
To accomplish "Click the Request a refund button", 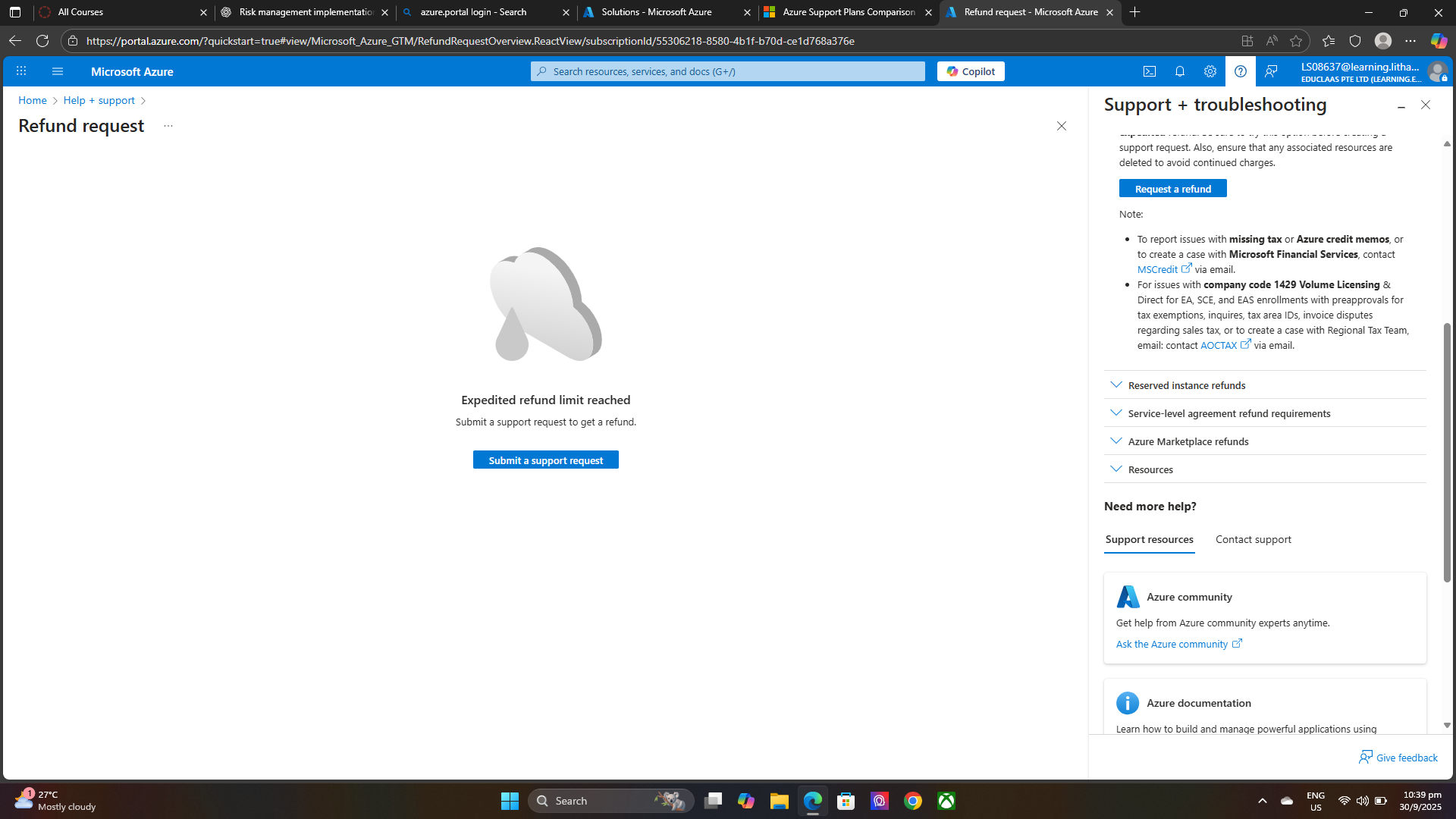I will point(1172,189).
